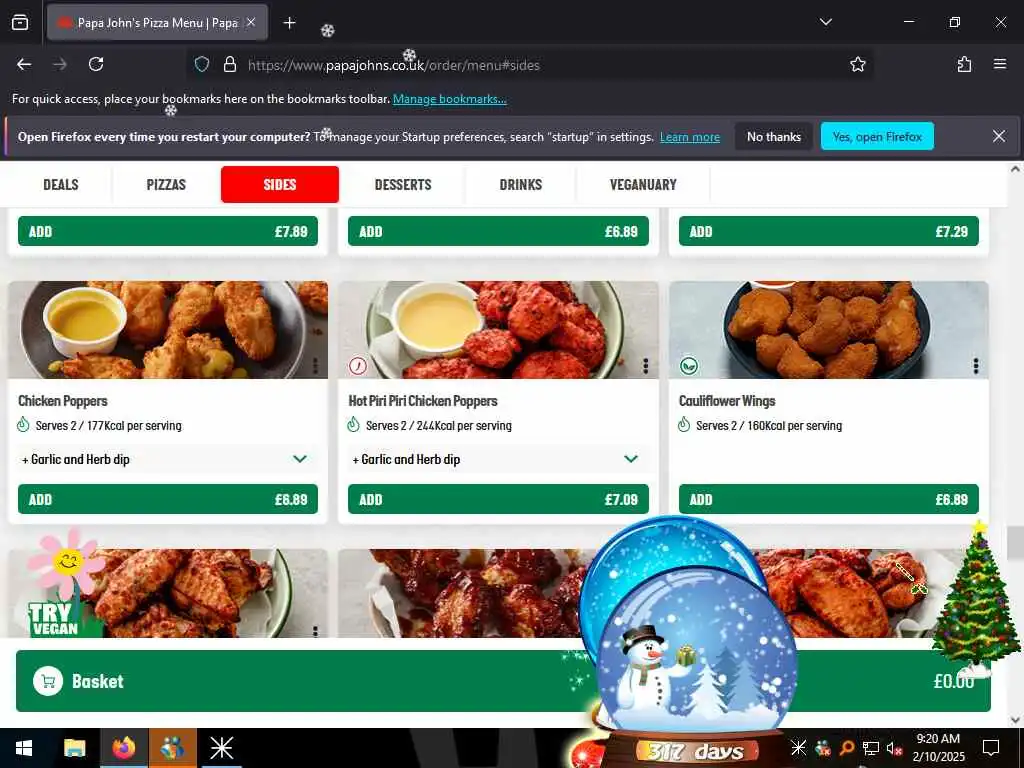The width and height of the screenshot is (1024, 768).
Task: Open options dots on Chicken Poppers image
Action: click(315, 366)
